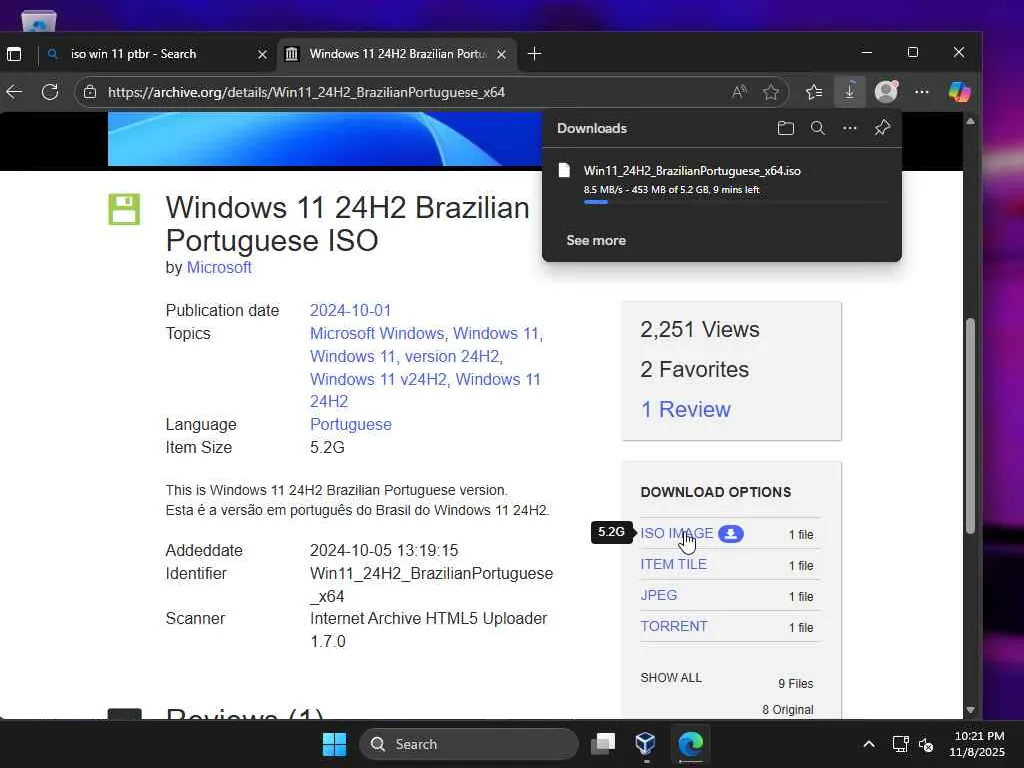Click the green floppy disk software icon

(124, 209)
